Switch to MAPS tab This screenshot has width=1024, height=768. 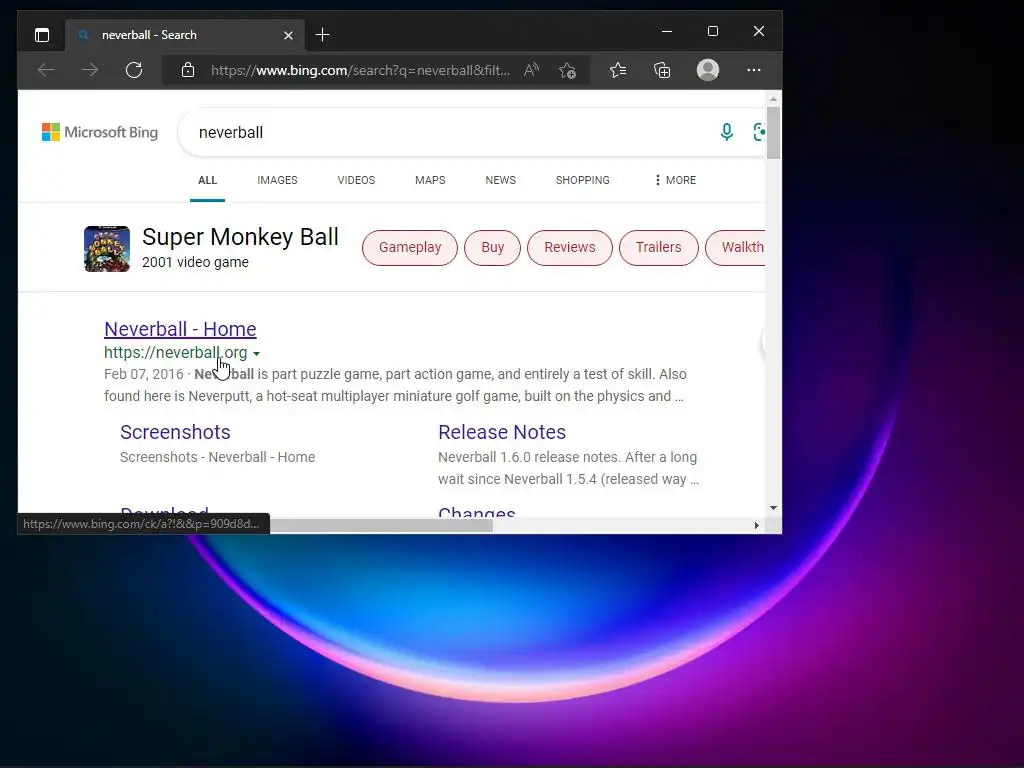(x=430, y=180)
